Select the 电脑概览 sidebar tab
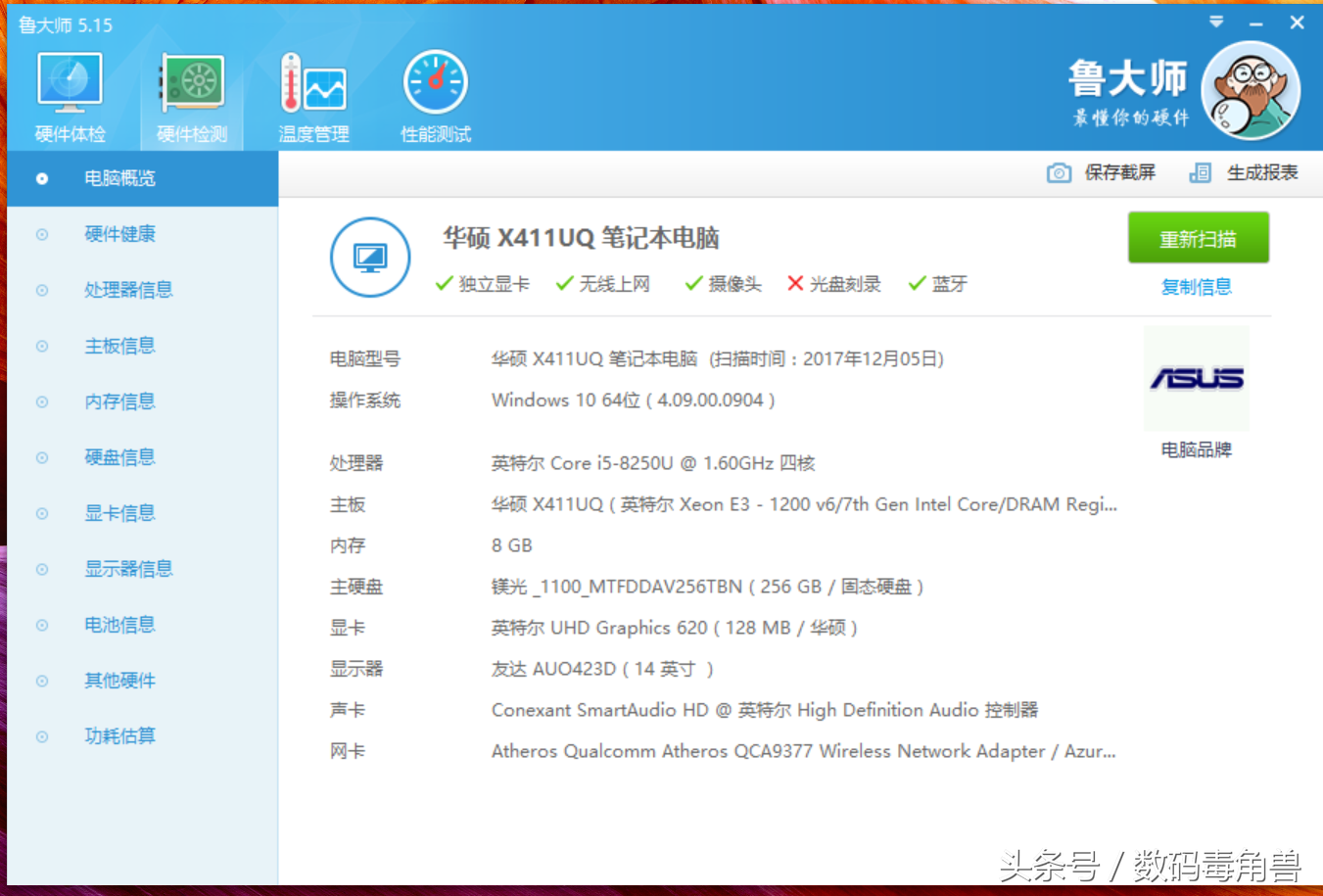The height and width of the screenshot is (896, 1323). click(143, 178)
